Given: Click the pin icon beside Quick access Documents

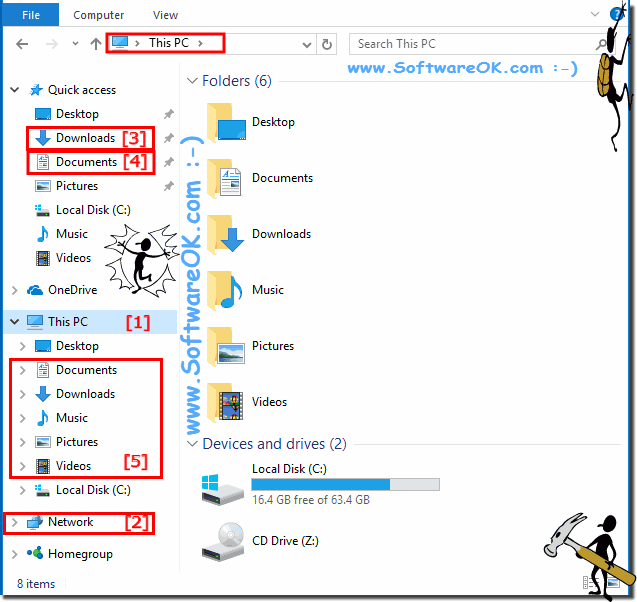Looking at the screenshot, I should (x=169, y=162).
